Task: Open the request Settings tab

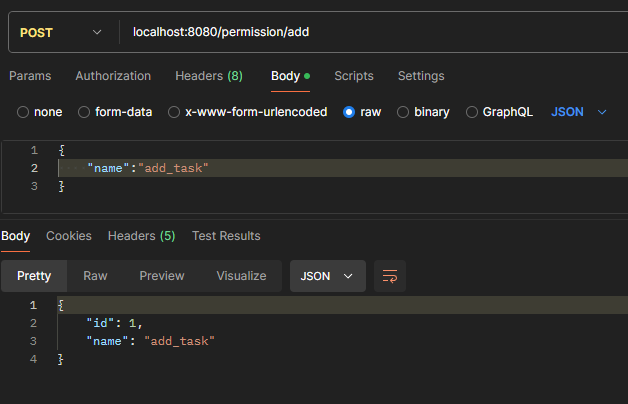Action: pyautogui.click(x=421, y=76)
